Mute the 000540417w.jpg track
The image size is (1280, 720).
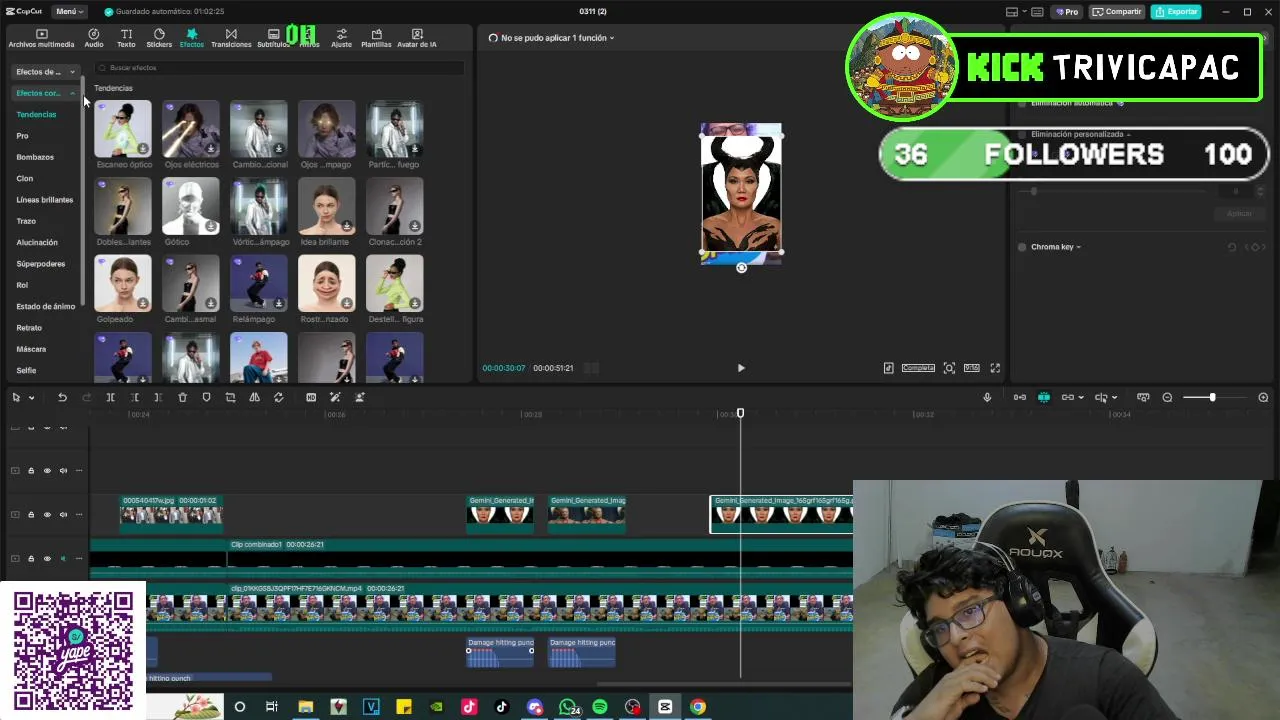pyautogui.click(x=63, y=514)
